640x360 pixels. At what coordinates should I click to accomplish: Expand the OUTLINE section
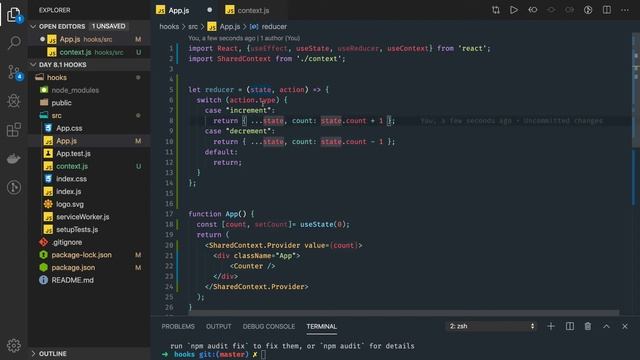pyautogui.click(x=33, y=353)
